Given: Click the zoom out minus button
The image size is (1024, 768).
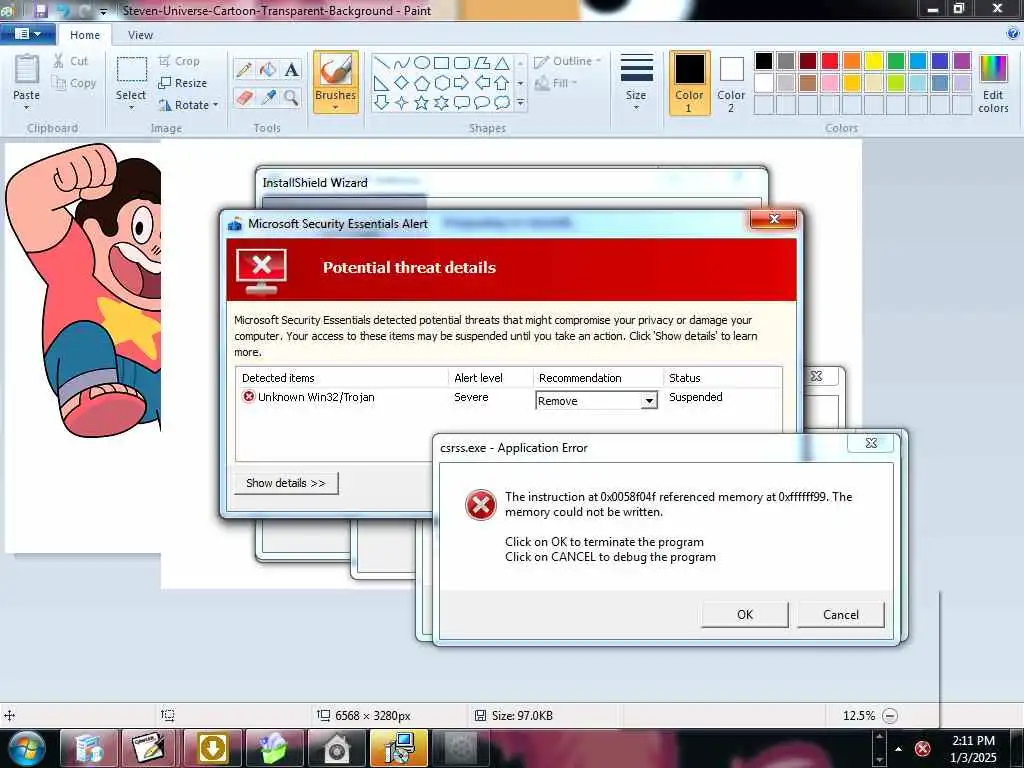Looking at the screenshot, I should coord(889,716).
